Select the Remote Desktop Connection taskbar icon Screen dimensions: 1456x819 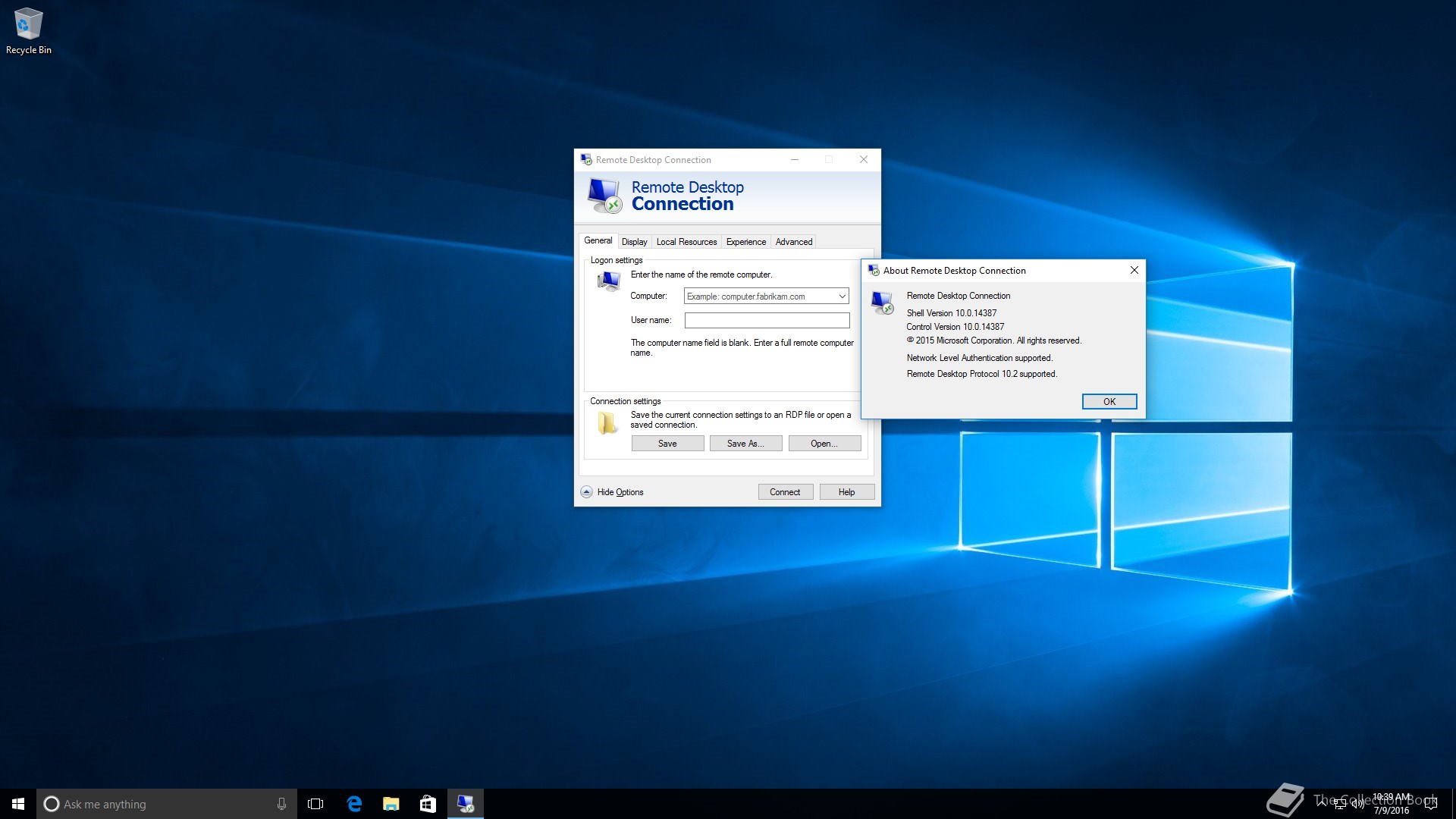[x=465, y=804]
